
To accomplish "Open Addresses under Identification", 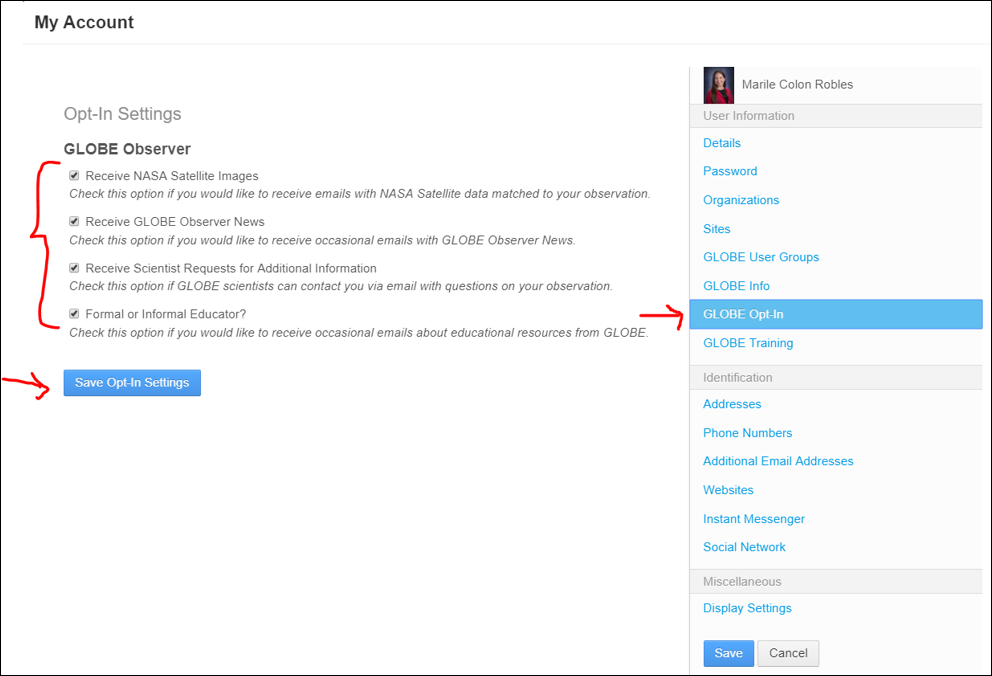I will [x=732, y=404].
